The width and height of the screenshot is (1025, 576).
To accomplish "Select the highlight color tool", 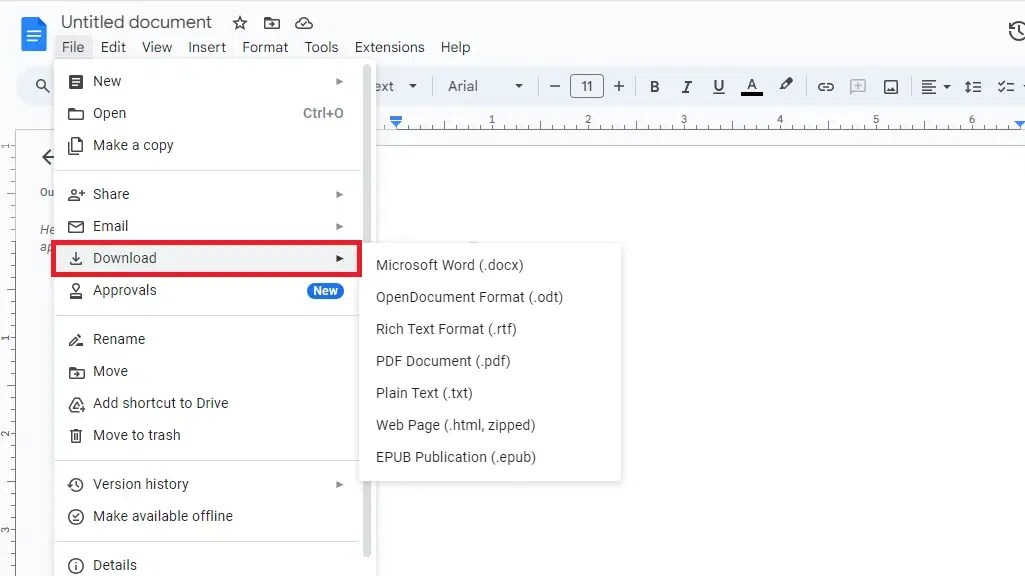I will (x=786, y=86).
